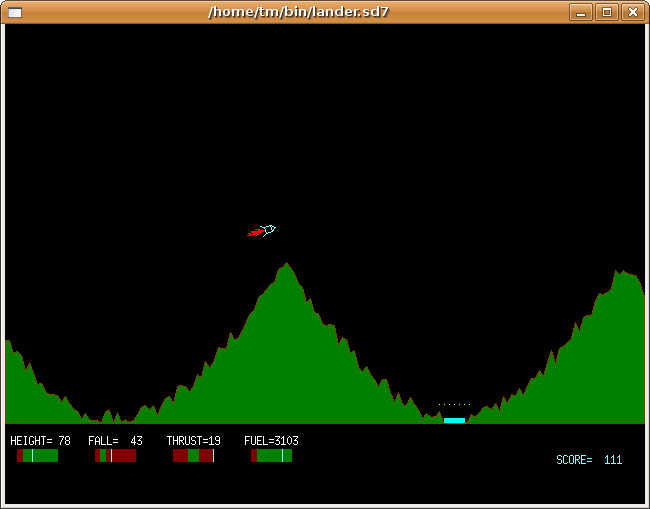
Task: Click the lander spaceship sprite
Action: click(268, 230)
